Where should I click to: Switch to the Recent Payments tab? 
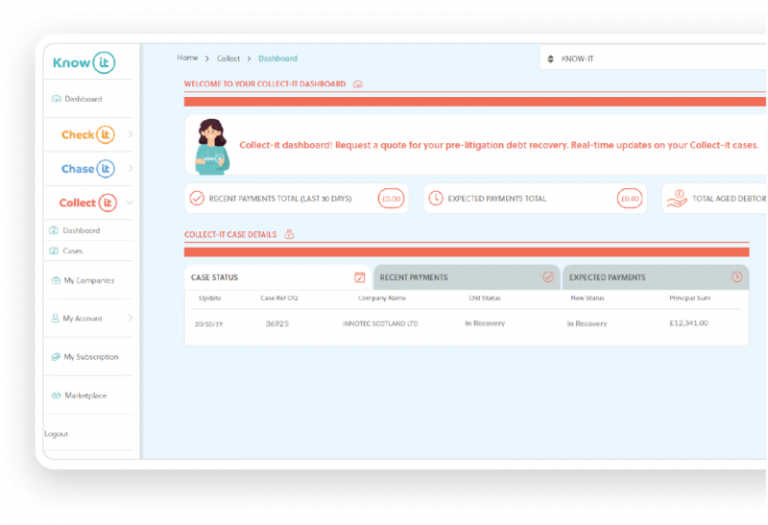(x=466, y=277)
